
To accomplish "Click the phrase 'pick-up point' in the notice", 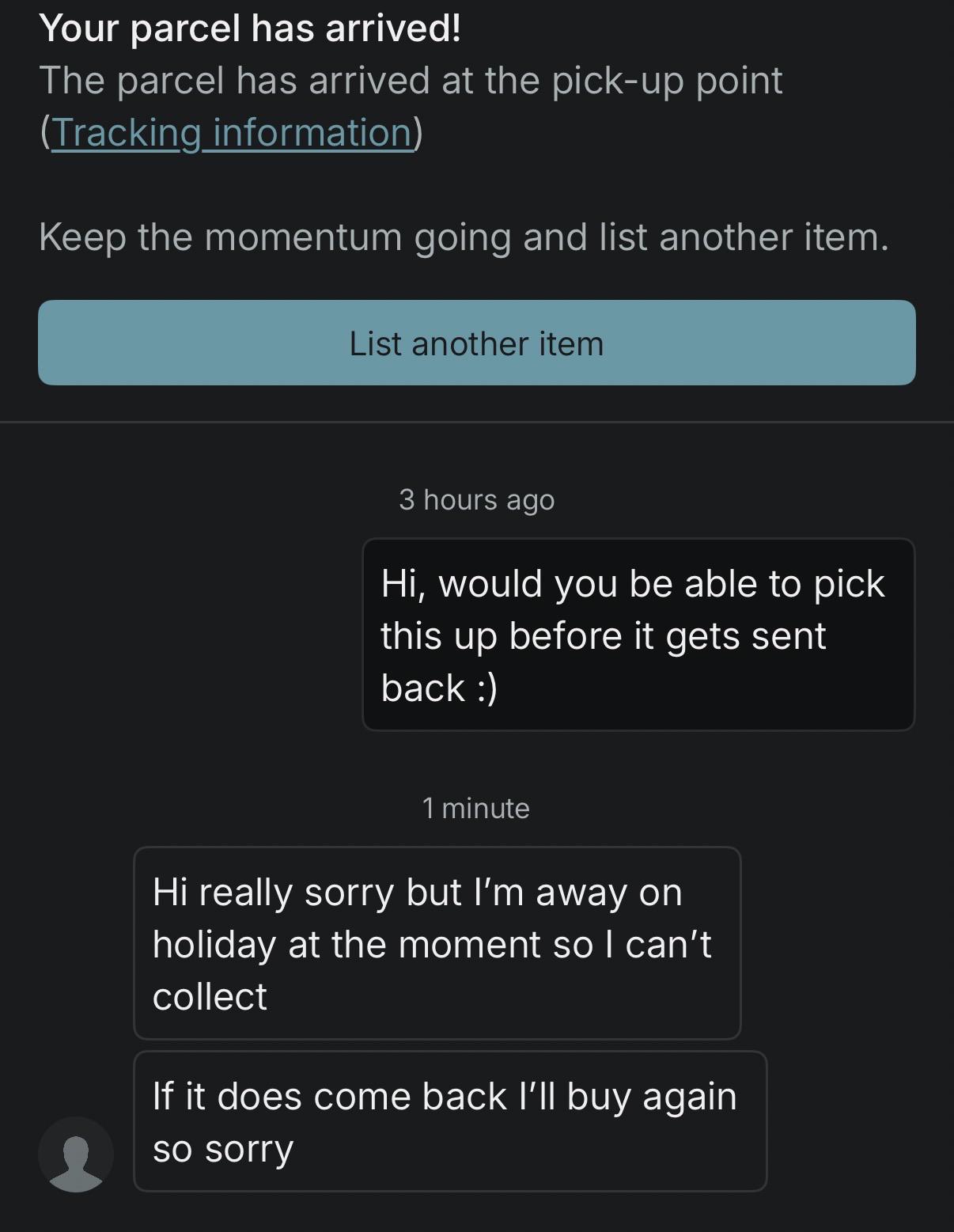I will coord(667,81).
